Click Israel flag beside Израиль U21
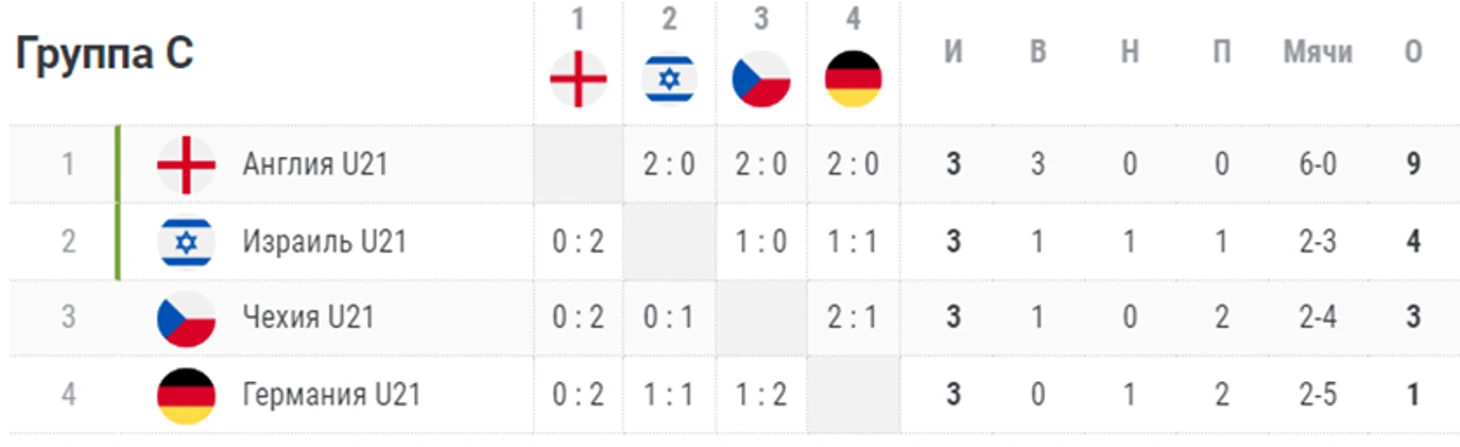Screen dimensions: 1460x447 point(186,242)
